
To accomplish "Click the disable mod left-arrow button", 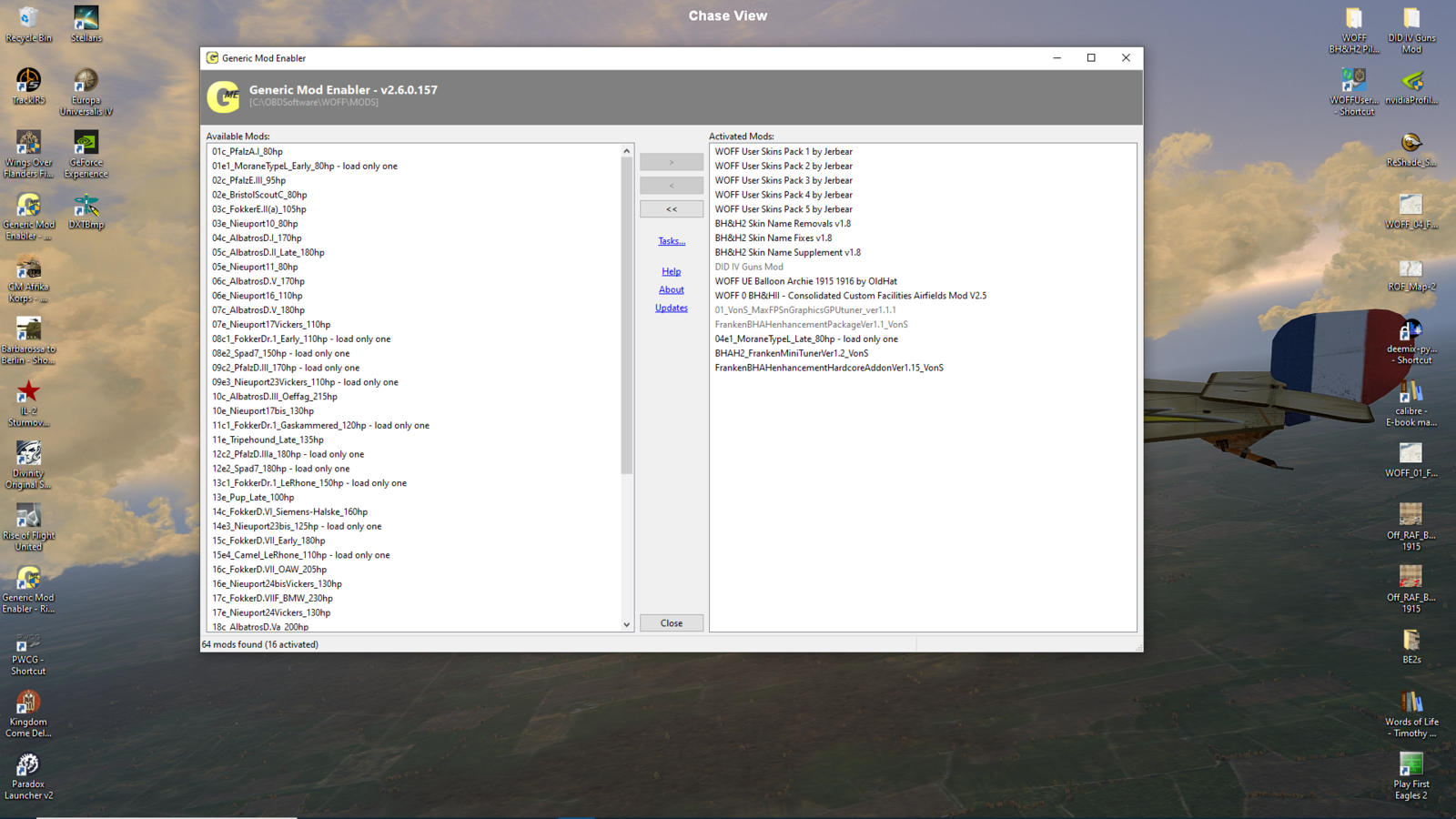I will pos(672,186).
